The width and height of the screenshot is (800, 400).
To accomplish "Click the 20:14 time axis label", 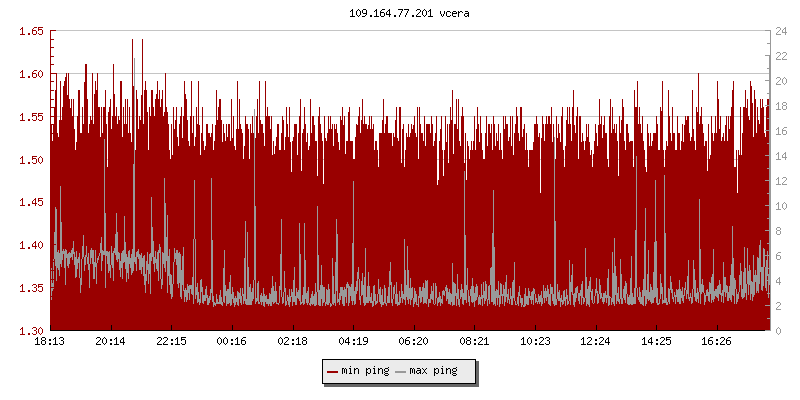I will (x=111, y=342).
